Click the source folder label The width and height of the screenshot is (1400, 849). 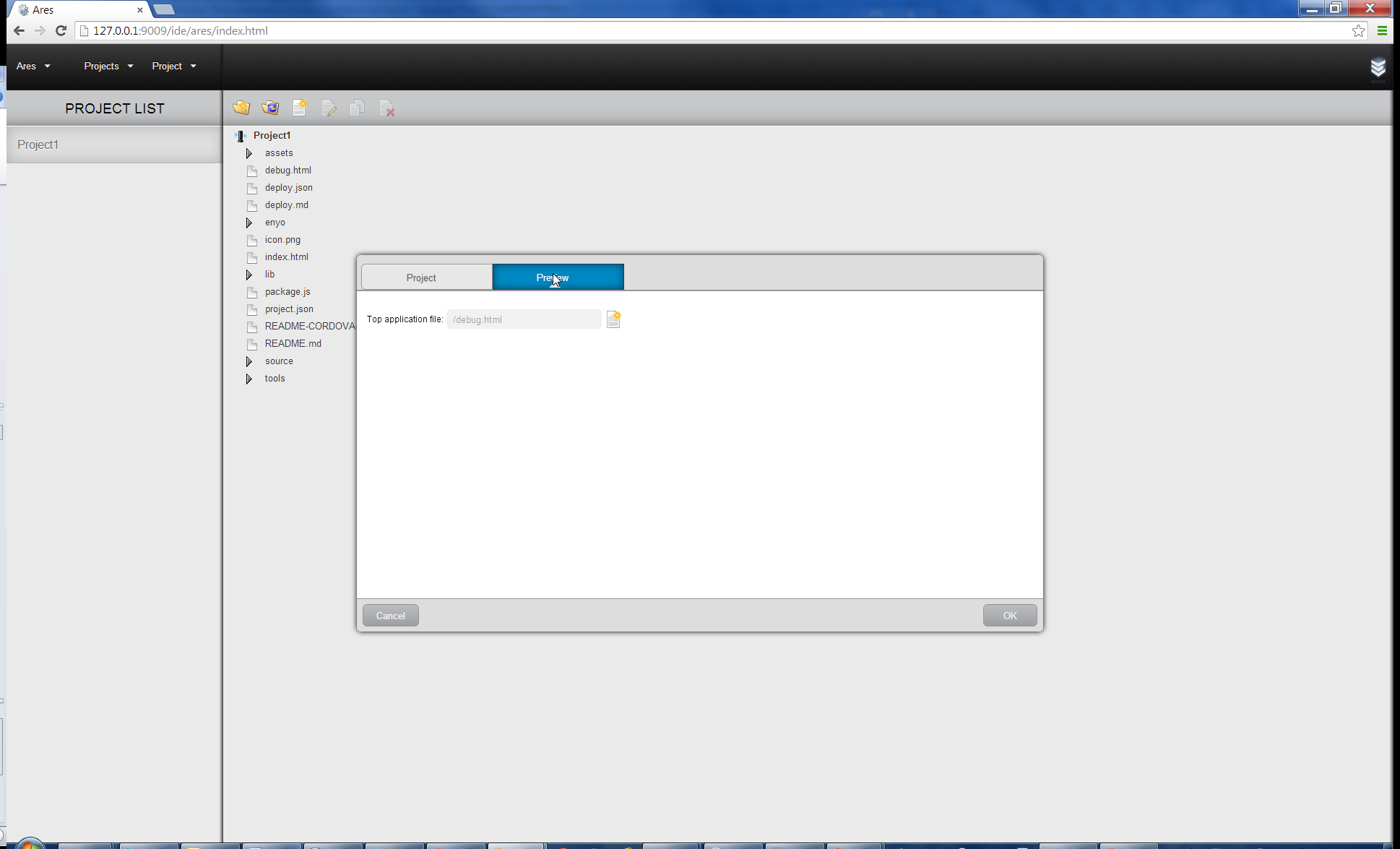279,361
